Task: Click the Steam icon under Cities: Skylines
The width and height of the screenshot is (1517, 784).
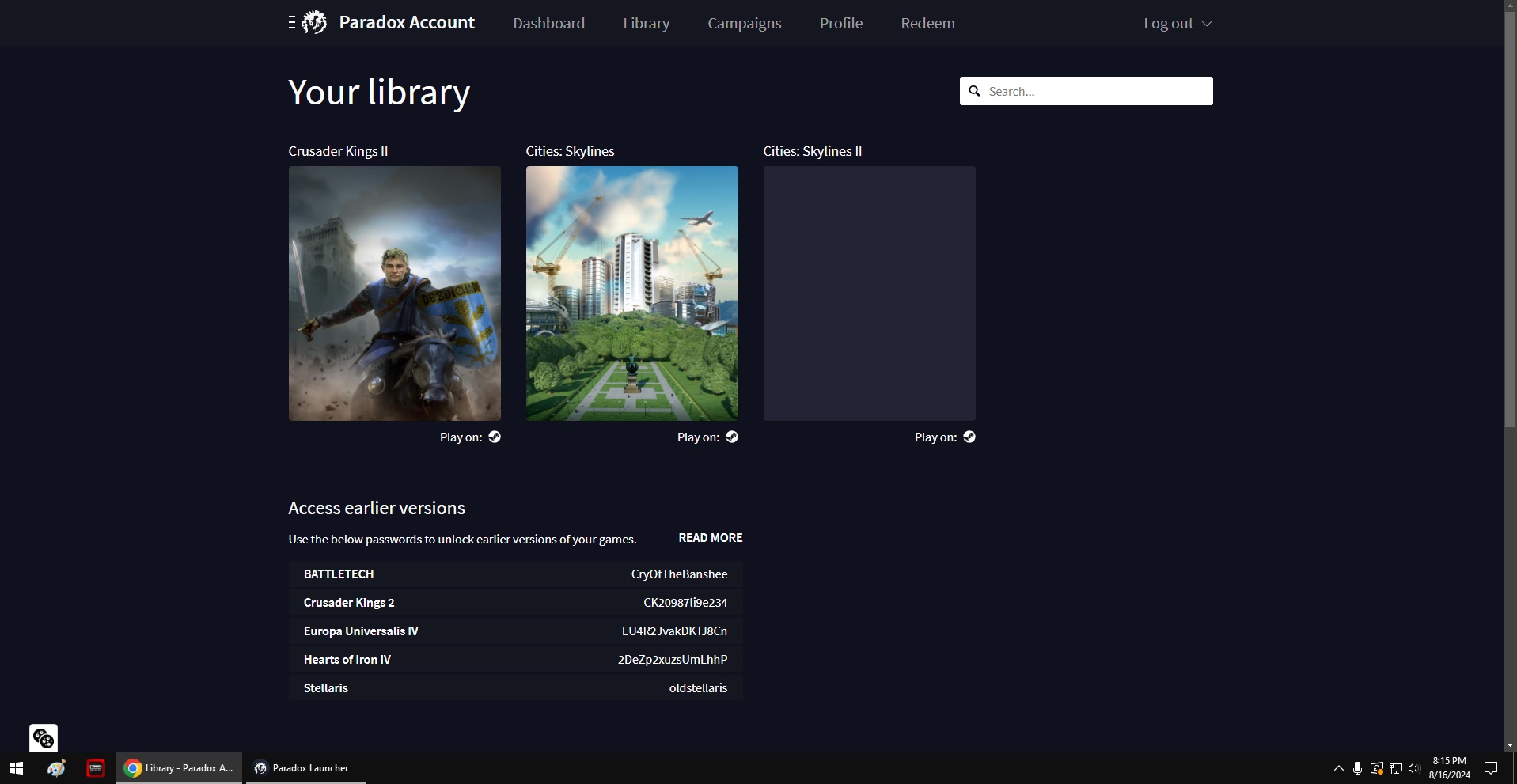Action: pyautogui.click(x=731, y=437)
